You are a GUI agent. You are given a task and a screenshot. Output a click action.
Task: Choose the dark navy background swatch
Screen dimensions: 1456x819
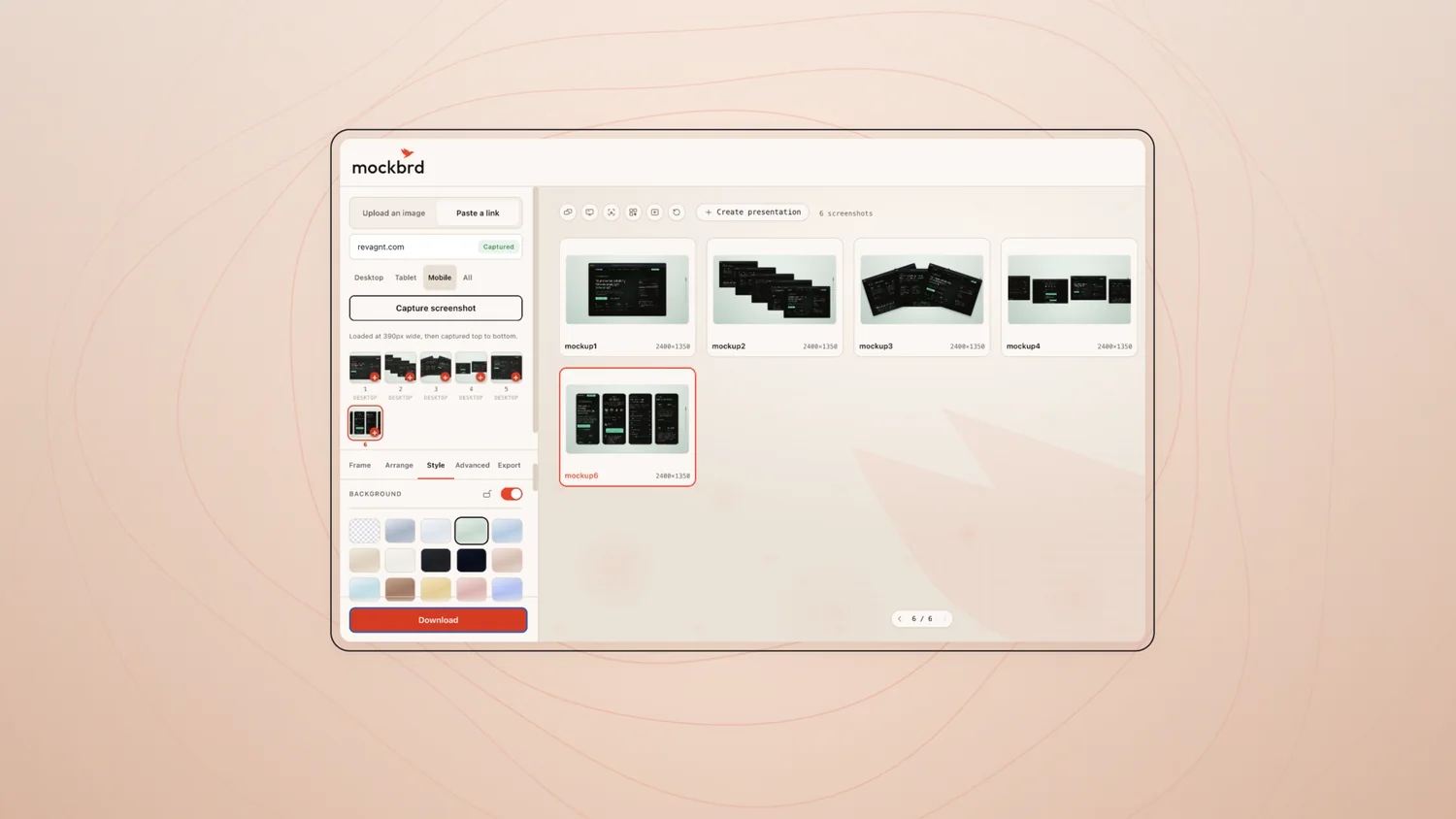[x=472, y=560]
